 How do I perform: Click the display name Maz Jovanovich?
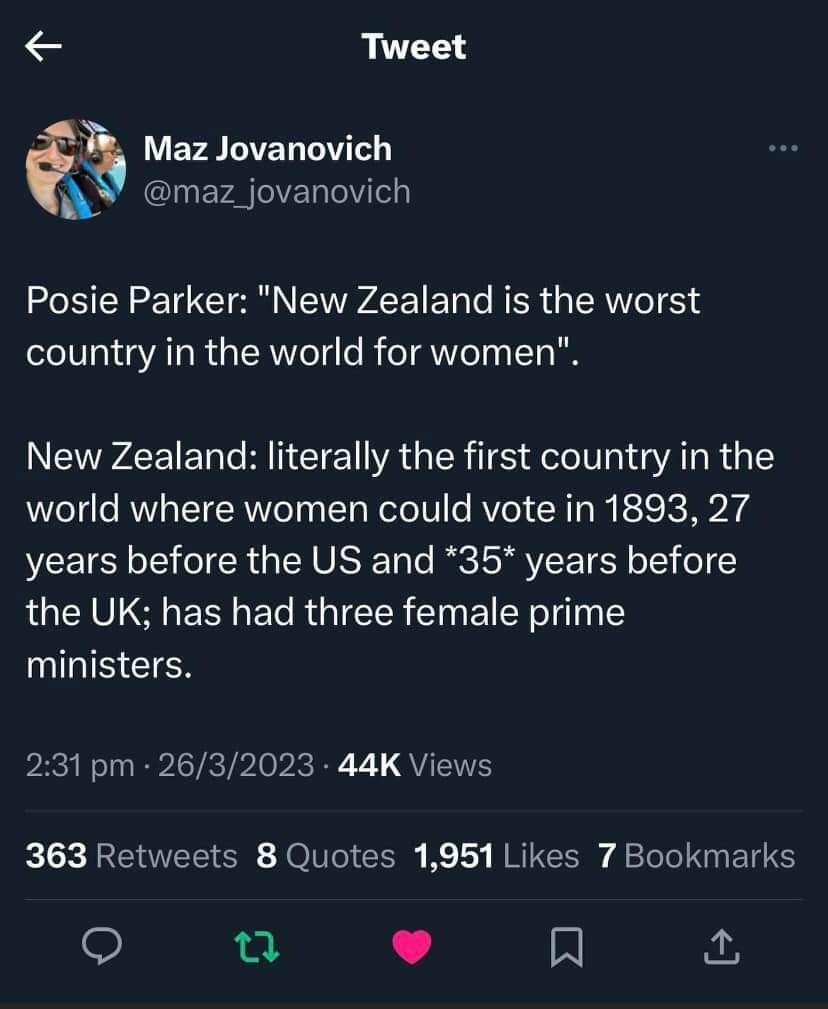(268, 149)
